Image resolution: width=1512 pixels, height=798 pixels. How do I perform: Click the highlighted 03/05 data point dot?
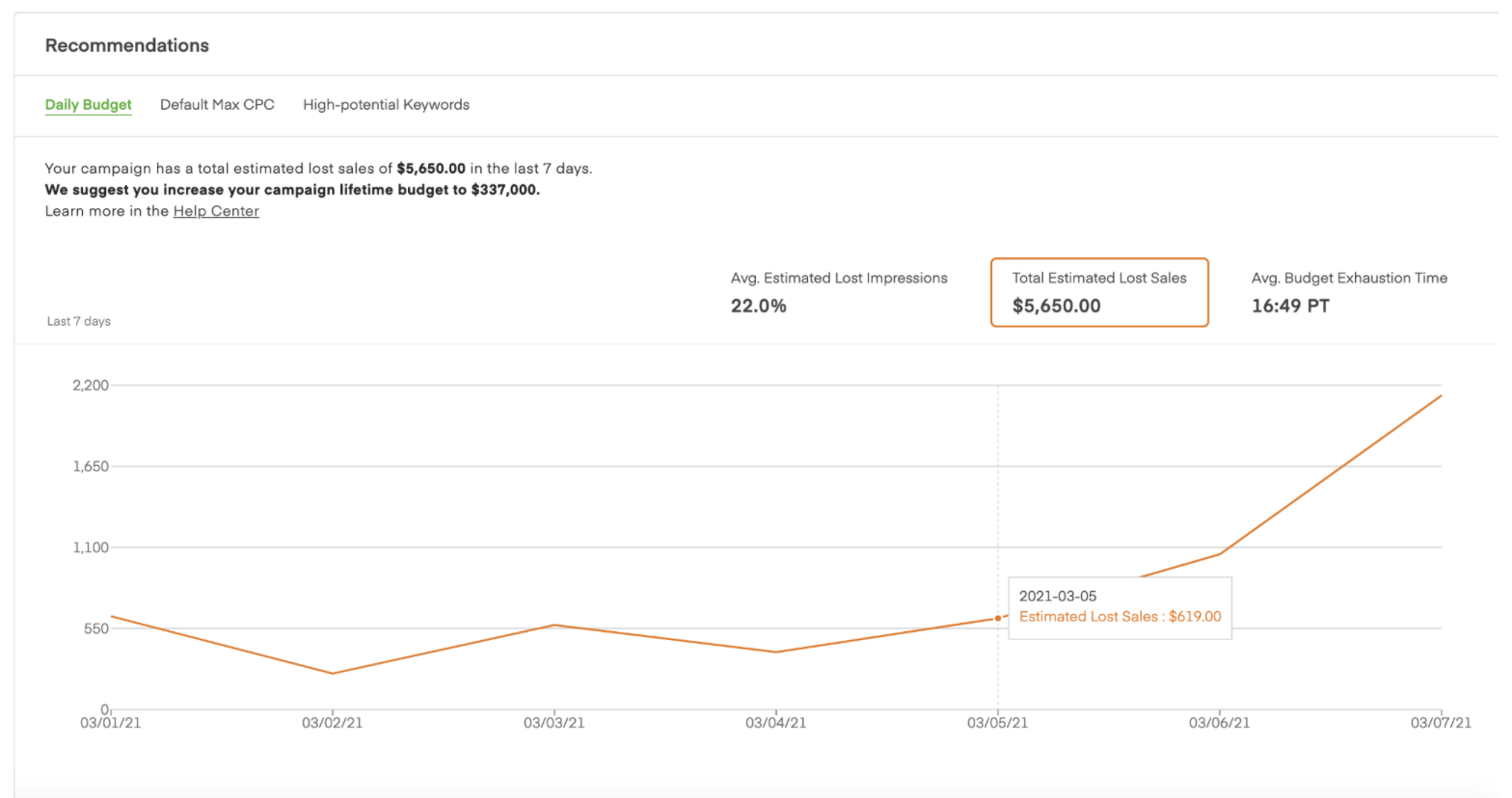997,619
